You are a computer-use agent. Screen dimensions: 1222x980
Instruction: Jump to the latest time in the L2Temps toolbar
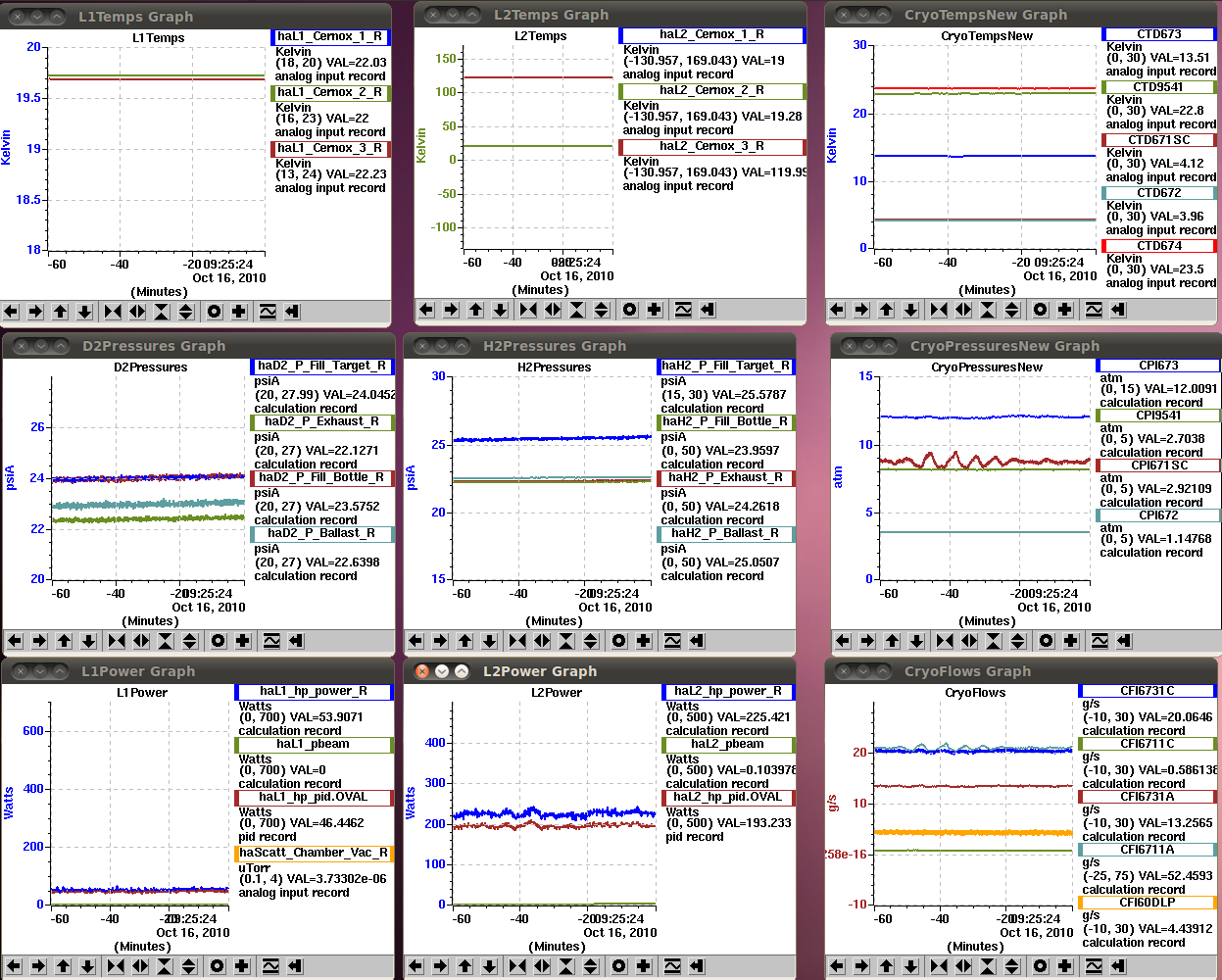pos(708,310)
